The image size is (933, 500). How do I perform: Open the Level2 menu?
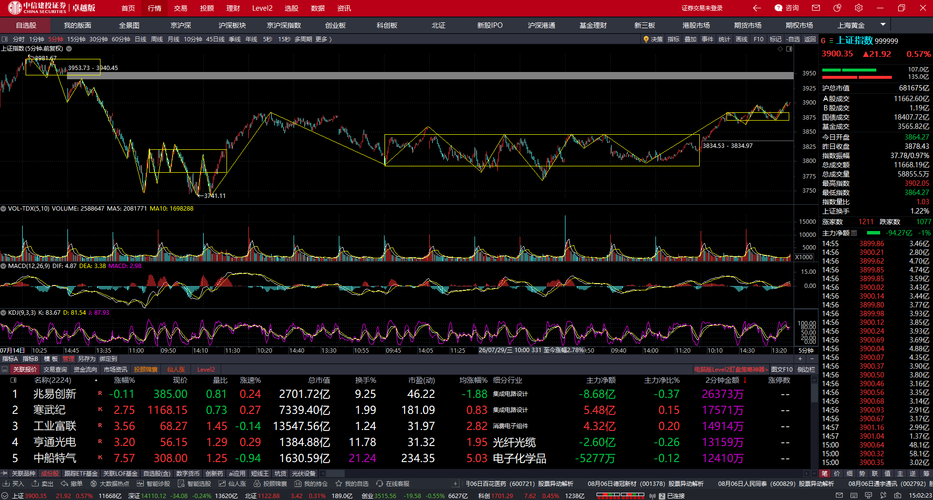(x=262, y=8)
